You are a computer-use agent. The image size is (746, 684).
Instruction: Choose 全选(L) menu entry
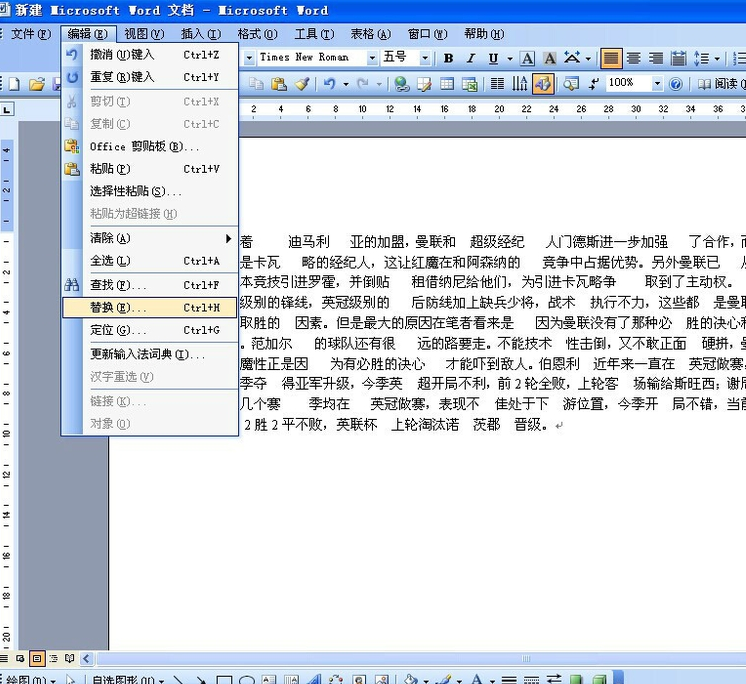point(149,261)
